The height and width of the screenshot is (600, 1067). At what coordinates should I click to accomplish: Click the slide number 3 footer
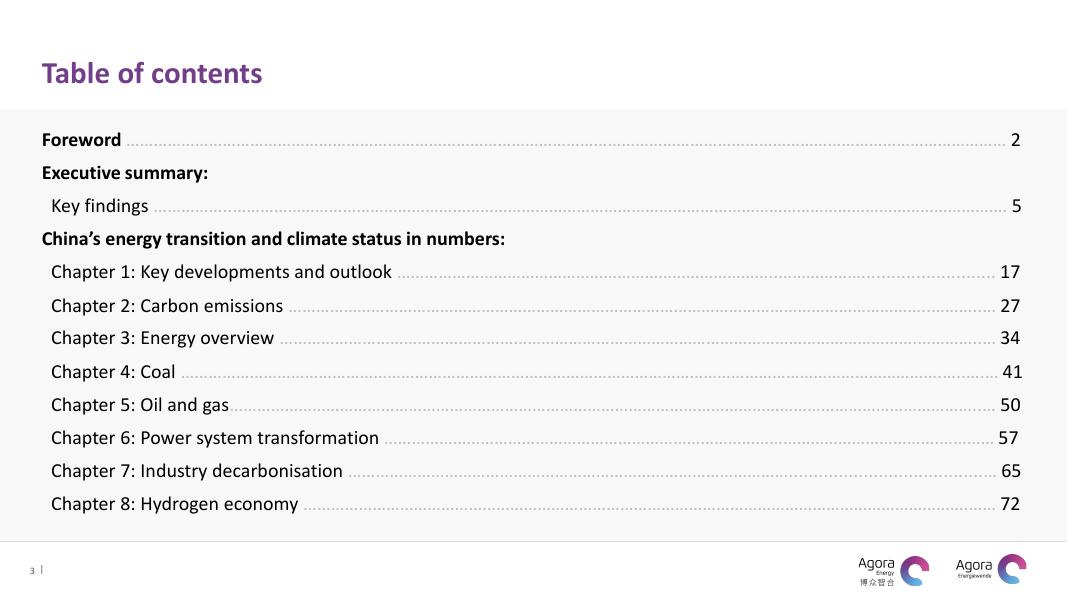pyautogui.click(x=32, y=571)
